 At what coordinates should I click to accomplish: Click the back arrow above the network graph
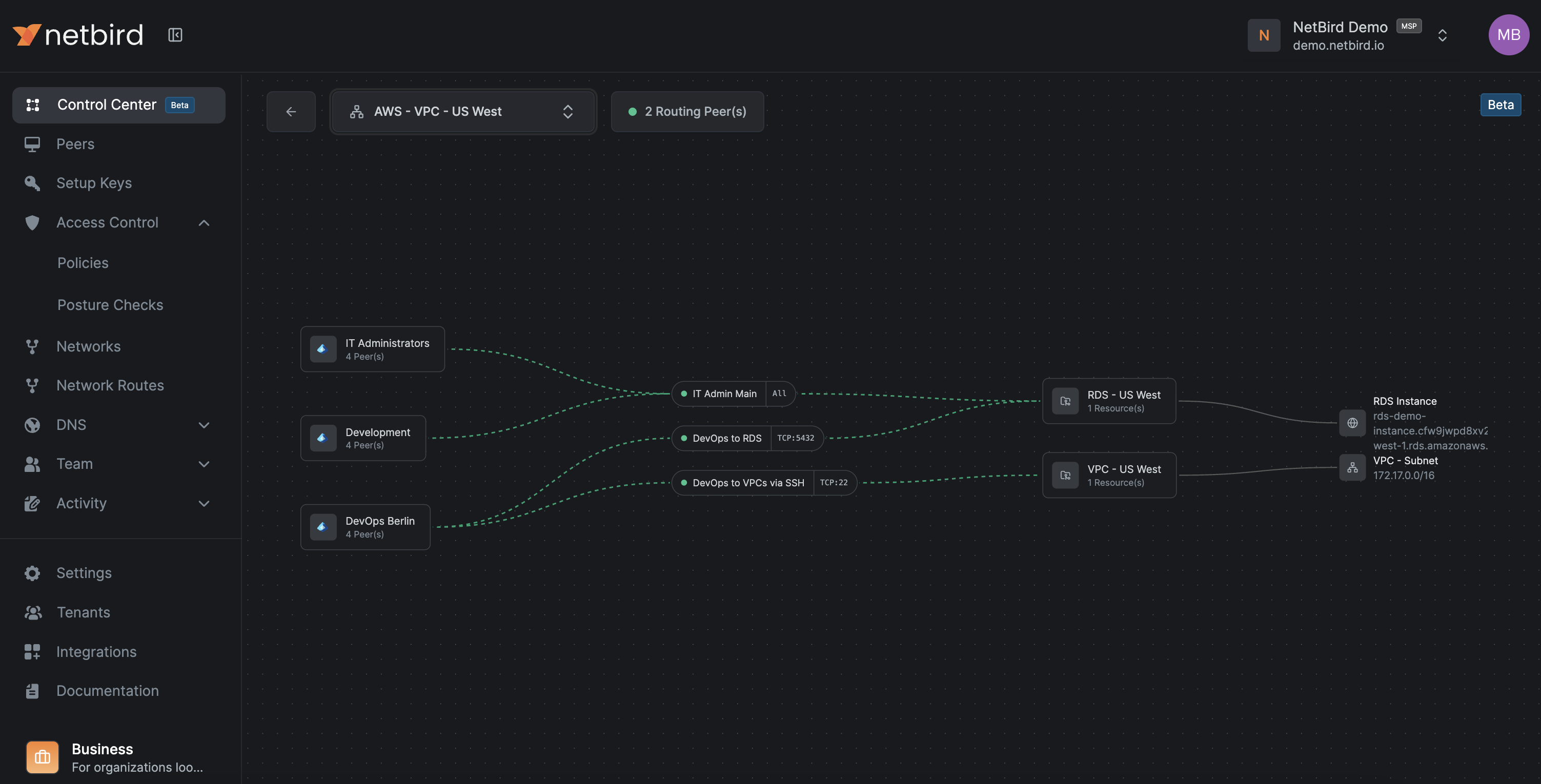pyautogui.click(x=291, y=111)
